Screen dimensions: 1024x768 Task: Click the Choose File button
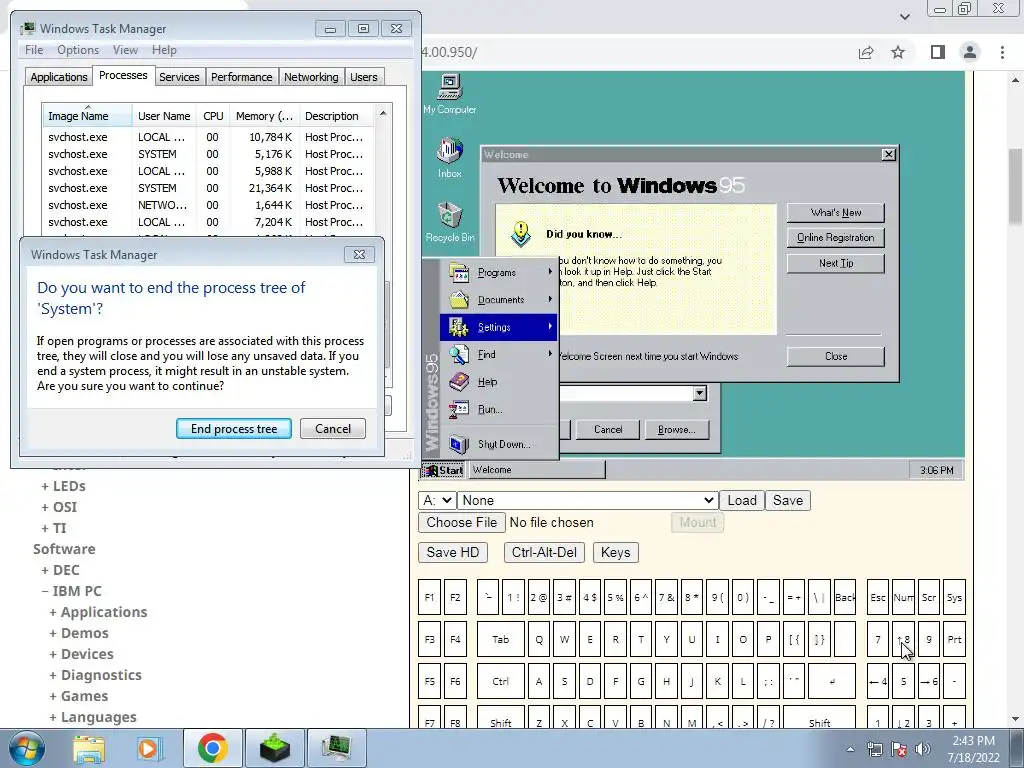pyautogui.click(x=462, y=522)
